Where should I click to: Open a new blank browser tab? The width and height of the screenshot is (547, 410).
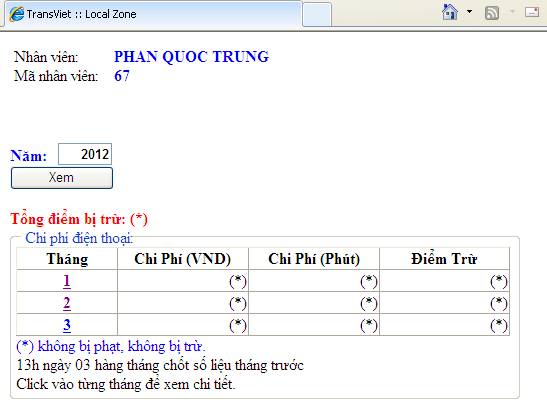317,14
